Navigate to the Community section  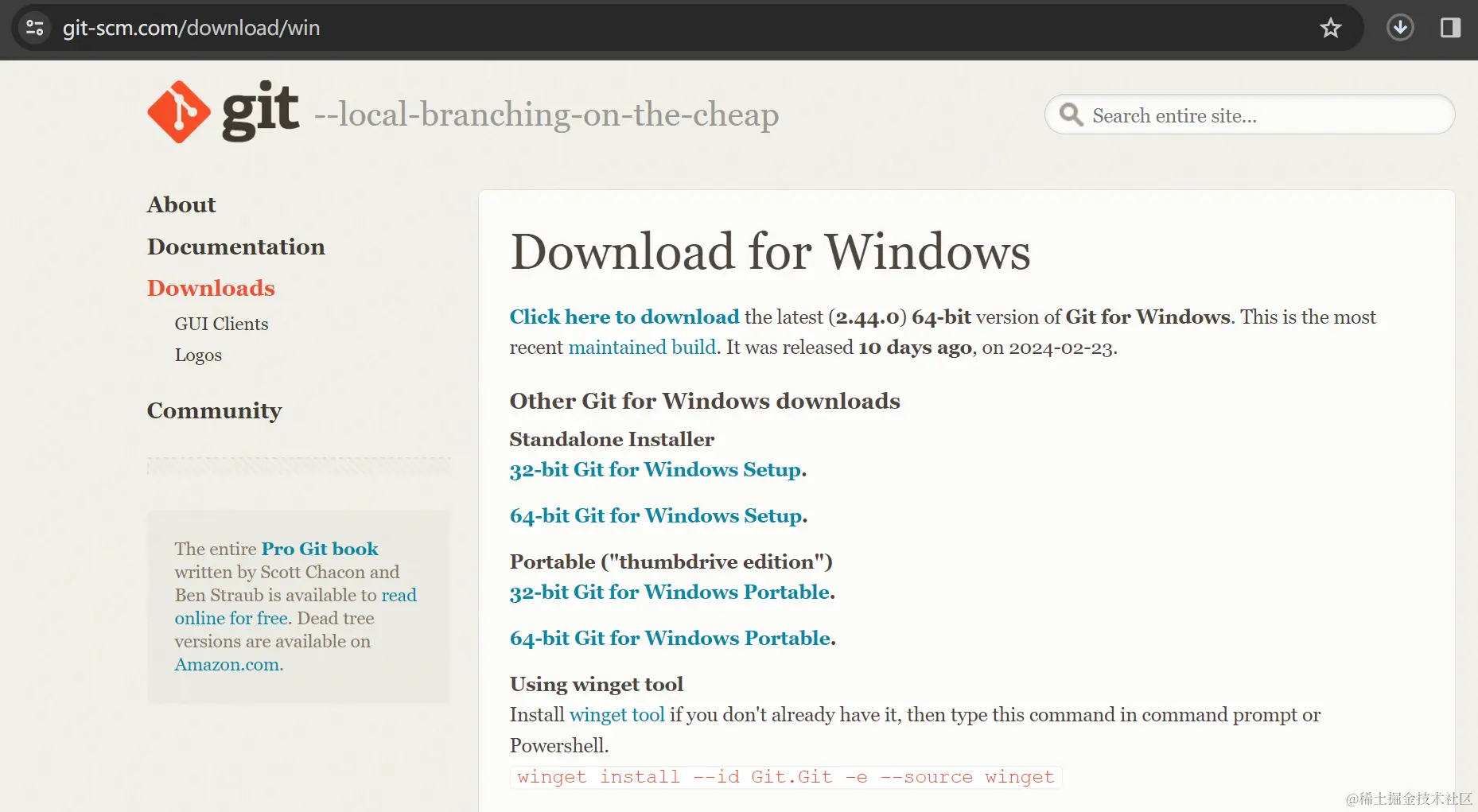click(x=215, y=410)
